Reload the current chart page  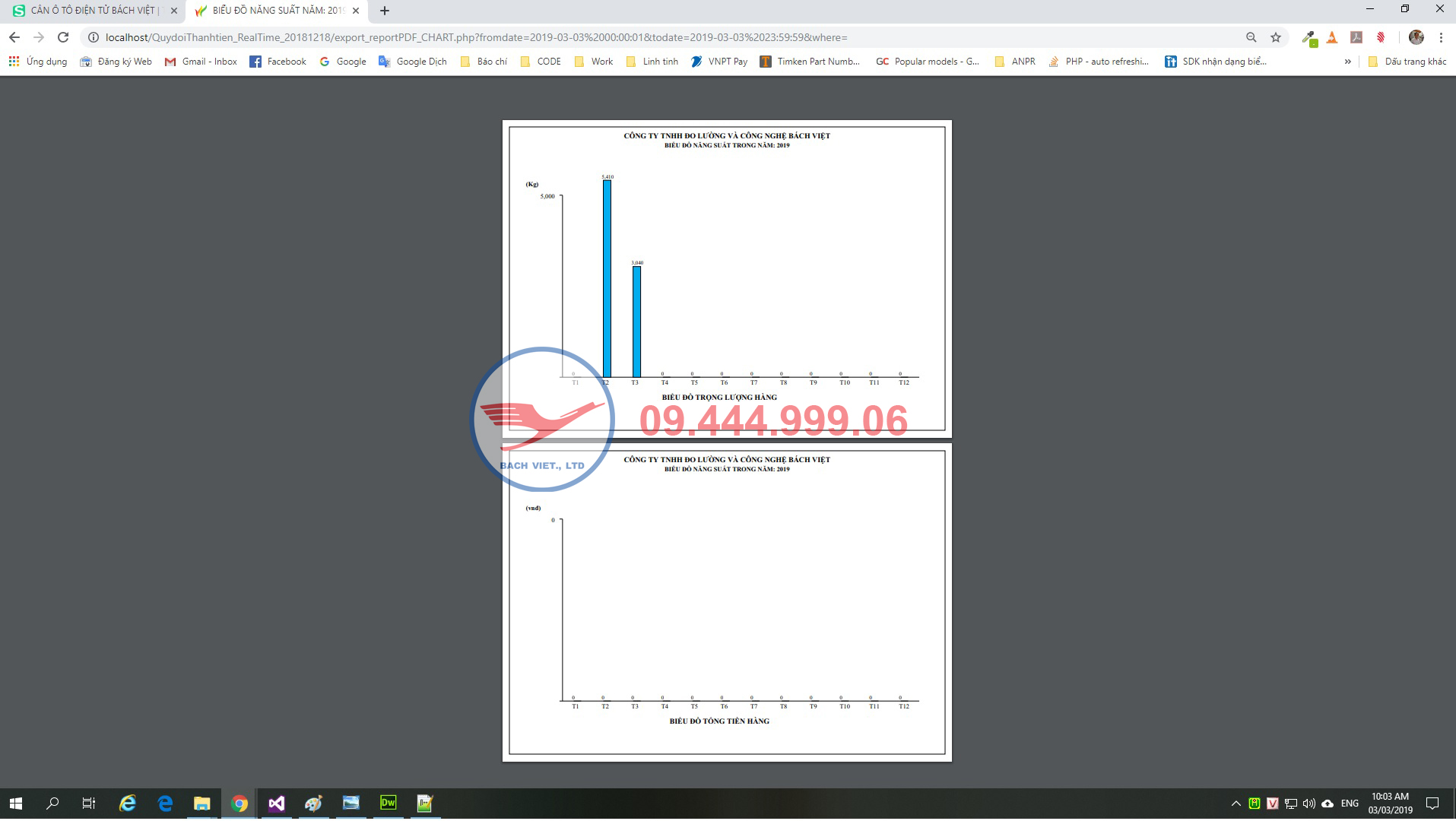(63, 37)
